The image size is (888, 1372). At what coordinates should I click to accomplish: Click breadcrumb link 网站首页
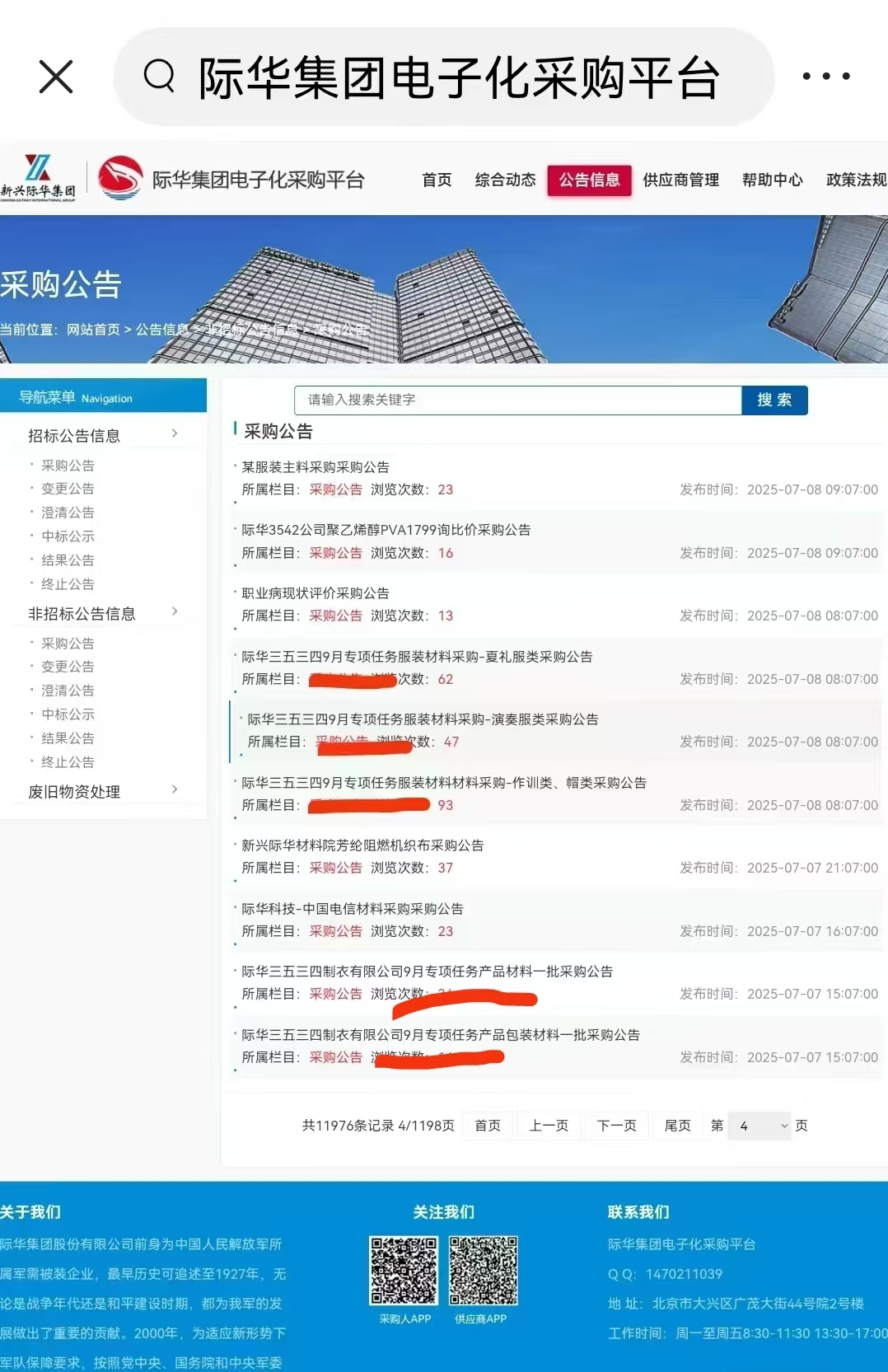pyautogui.click(x=93, y=330)
